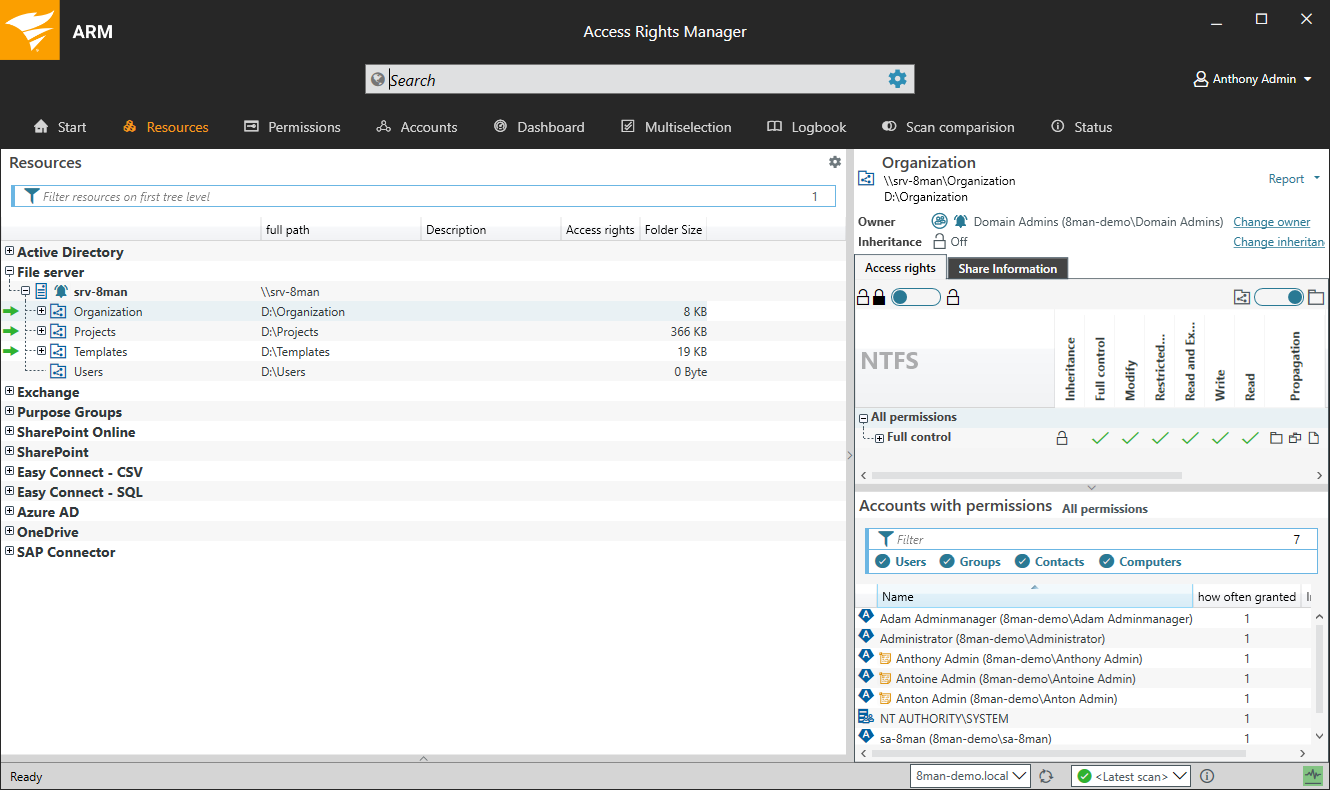Click share icon of Users row
The image size is (1330, 790).
pyautogui.click(x=58, y=372)
